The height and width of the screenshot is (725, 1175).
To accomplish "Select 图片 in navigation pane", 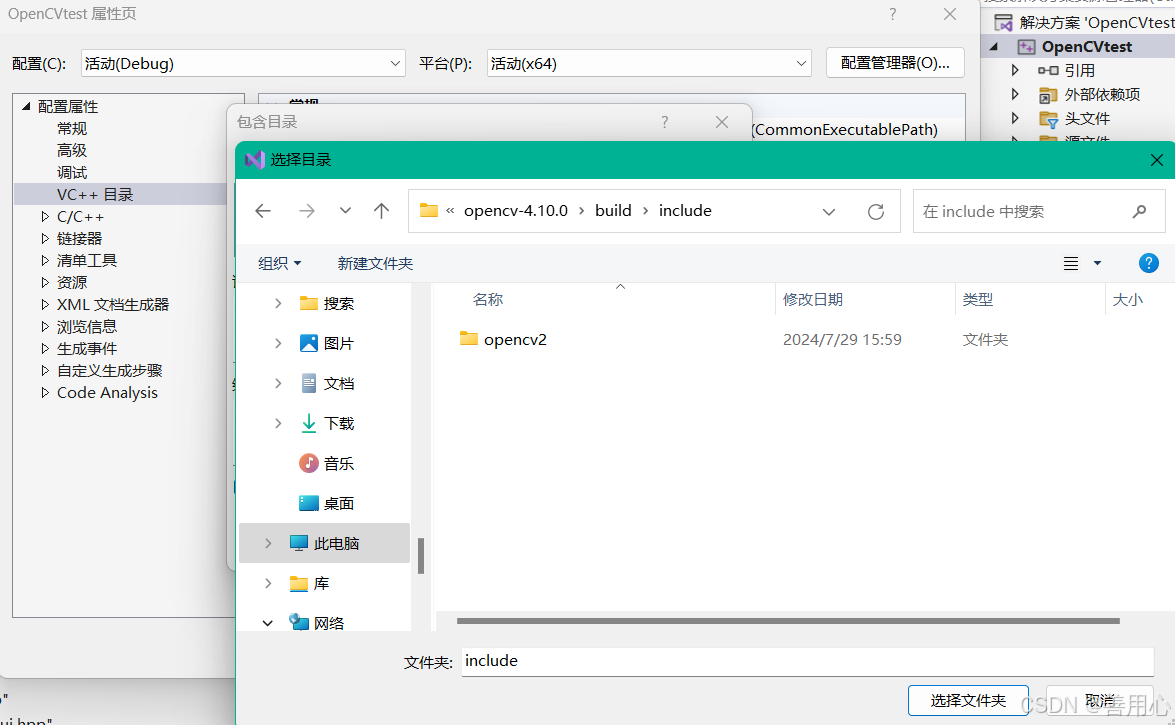I will (339, 343).
